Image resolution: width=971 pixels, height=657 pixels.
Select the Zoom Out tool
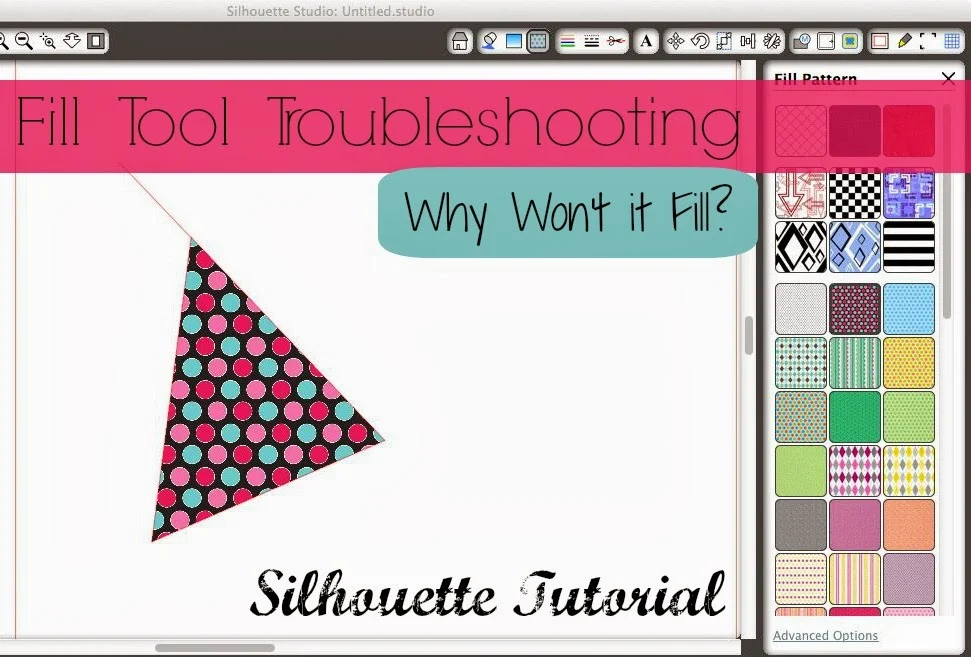point(24,41)
